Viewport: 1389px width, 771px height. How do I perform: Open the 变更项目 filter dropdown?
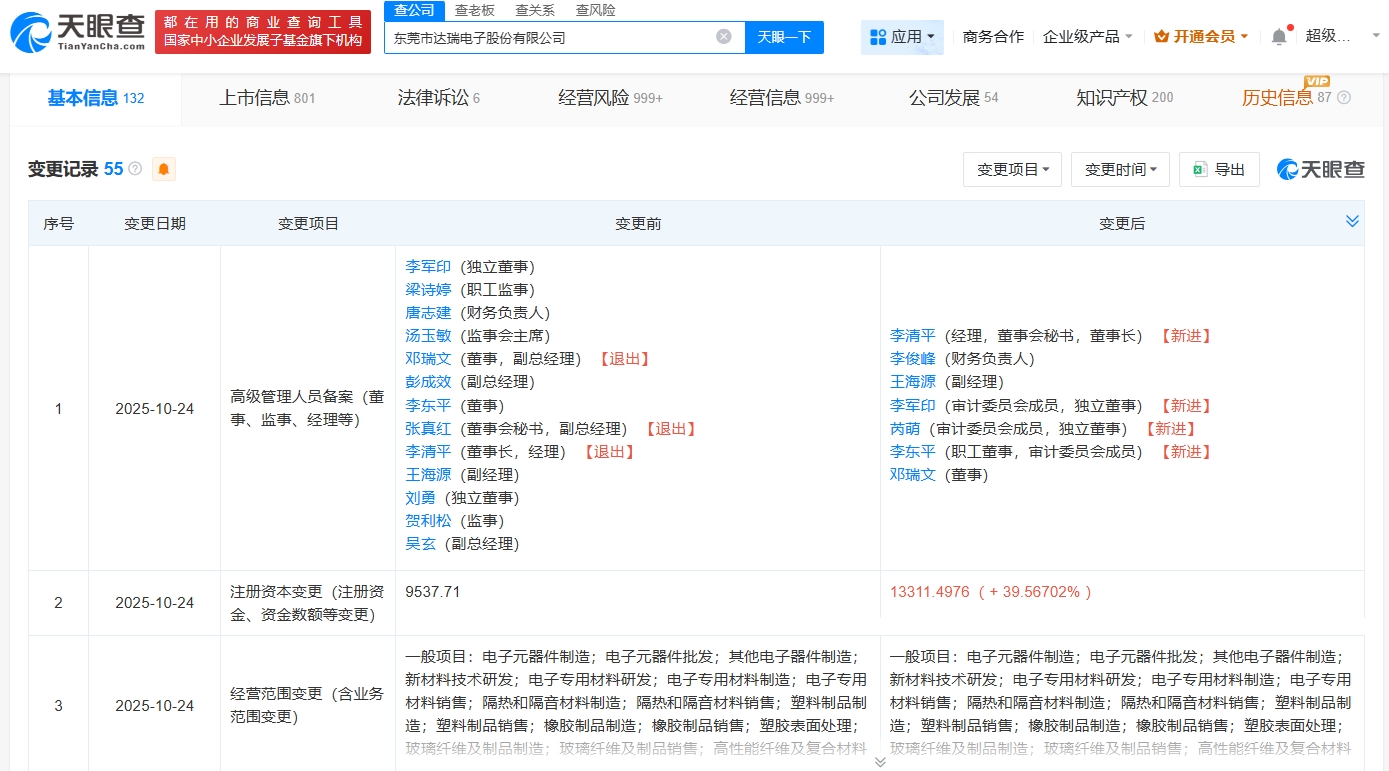click(1012, 170)
